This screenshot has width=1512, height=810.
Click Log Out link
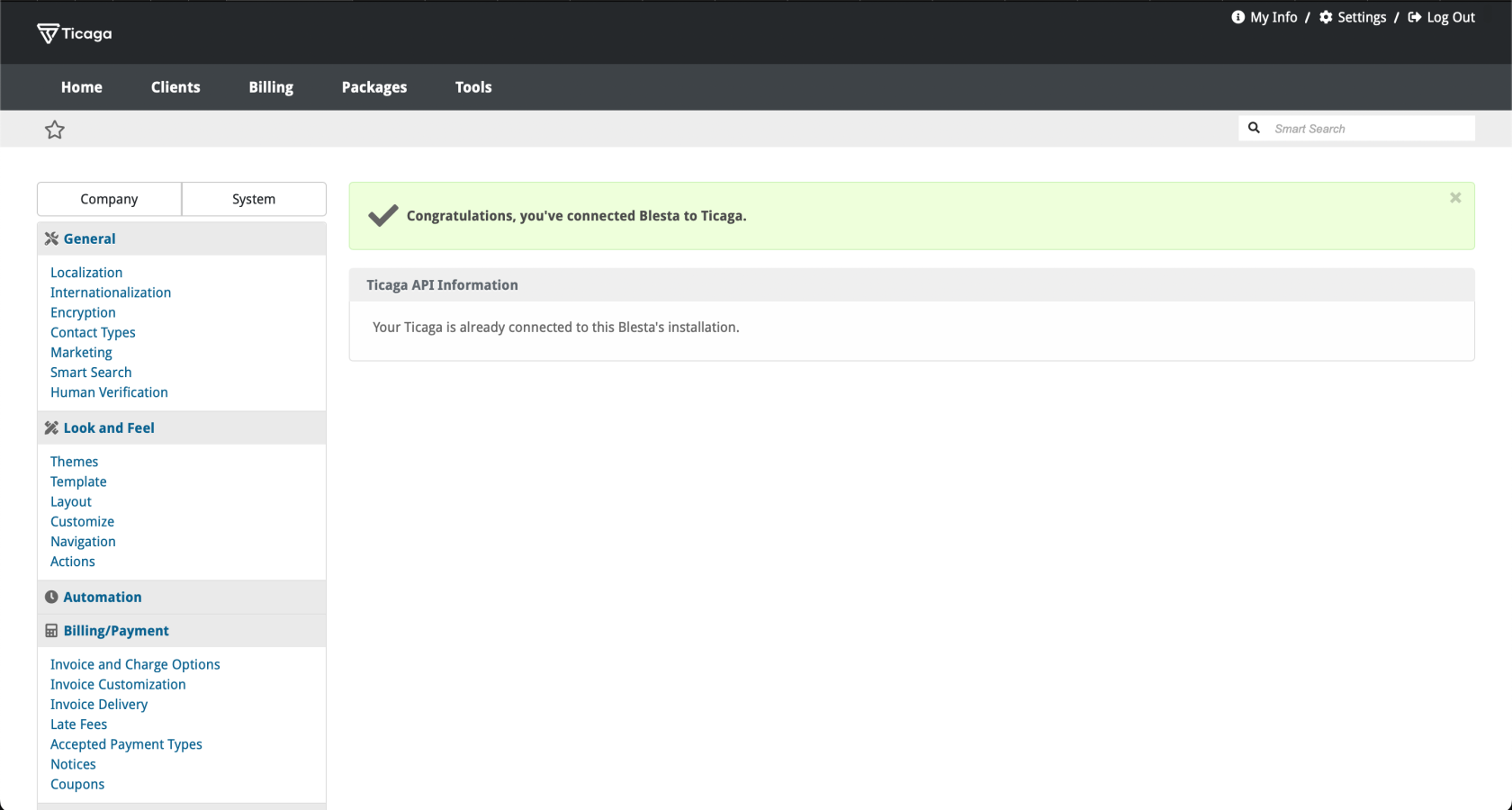tap(1451, 17)
